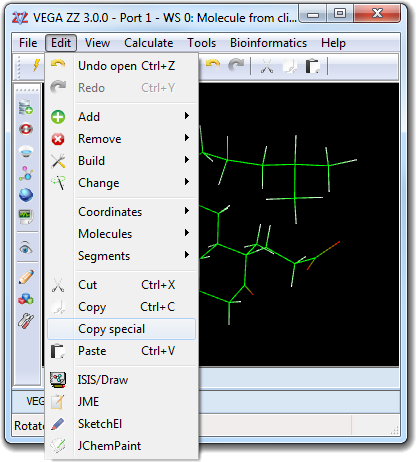
Task: Click the toolbar Paste clipboard icon
Action: click(x=312, y=66)
